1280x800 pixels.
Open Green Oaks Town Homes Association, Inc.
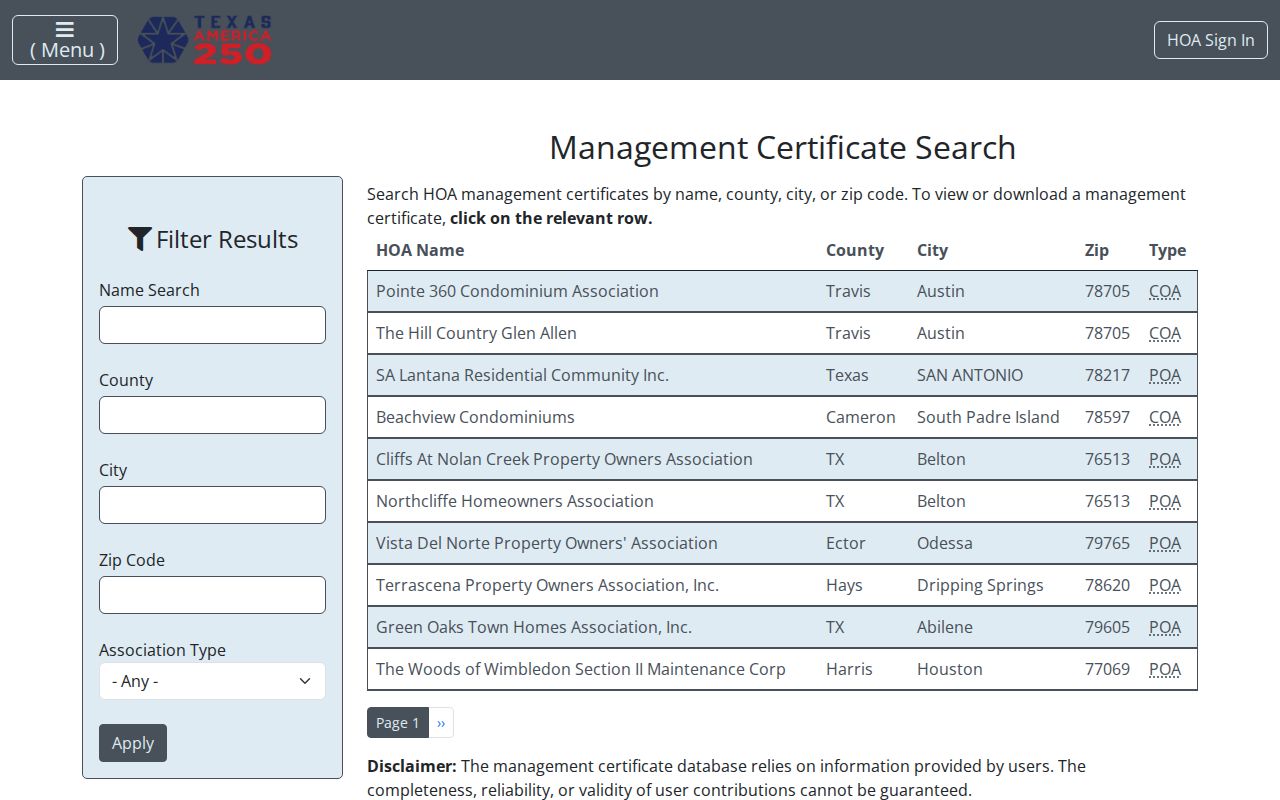[782, 627]
